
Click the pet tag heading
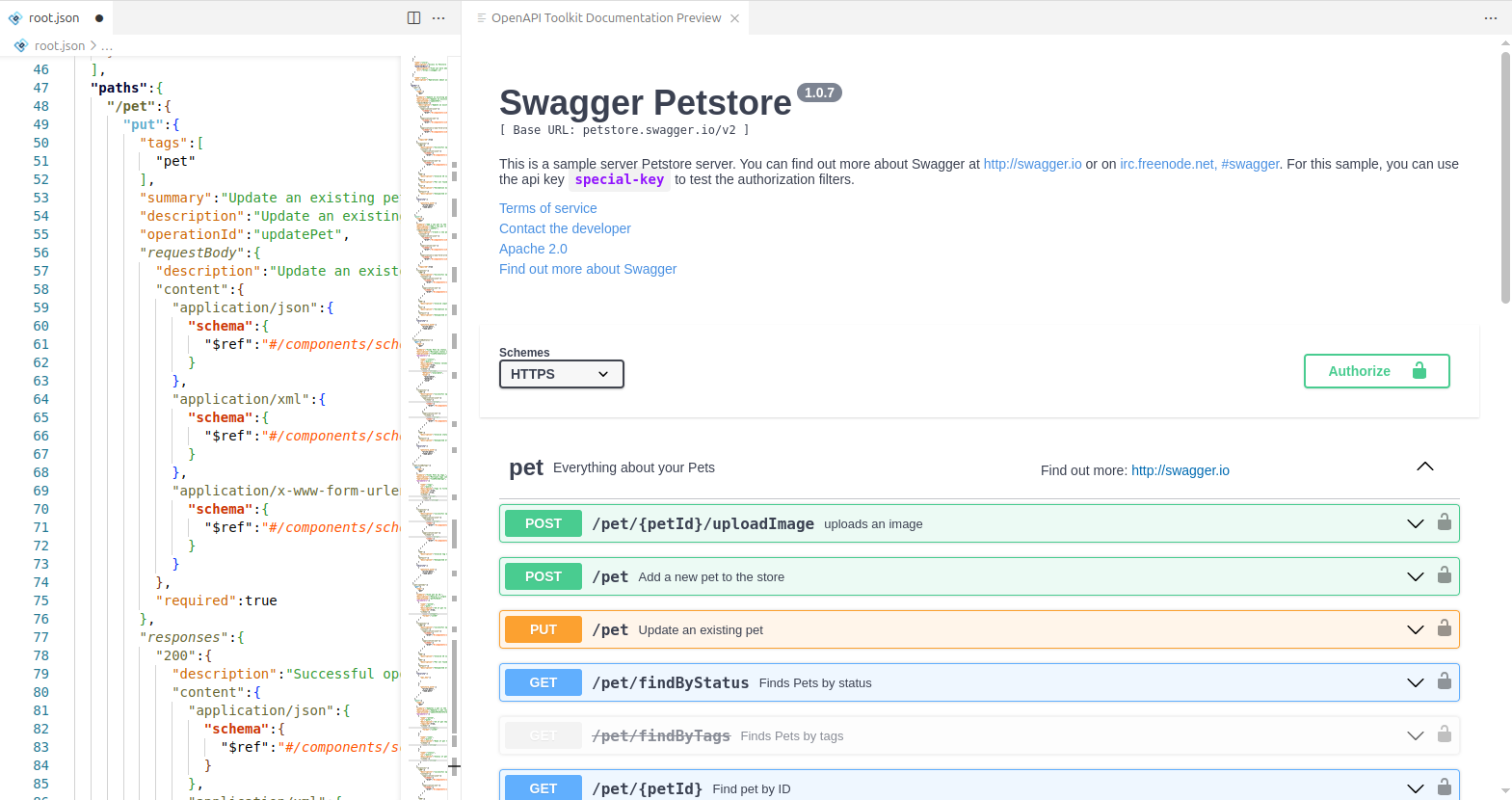[x=526, y=467]
